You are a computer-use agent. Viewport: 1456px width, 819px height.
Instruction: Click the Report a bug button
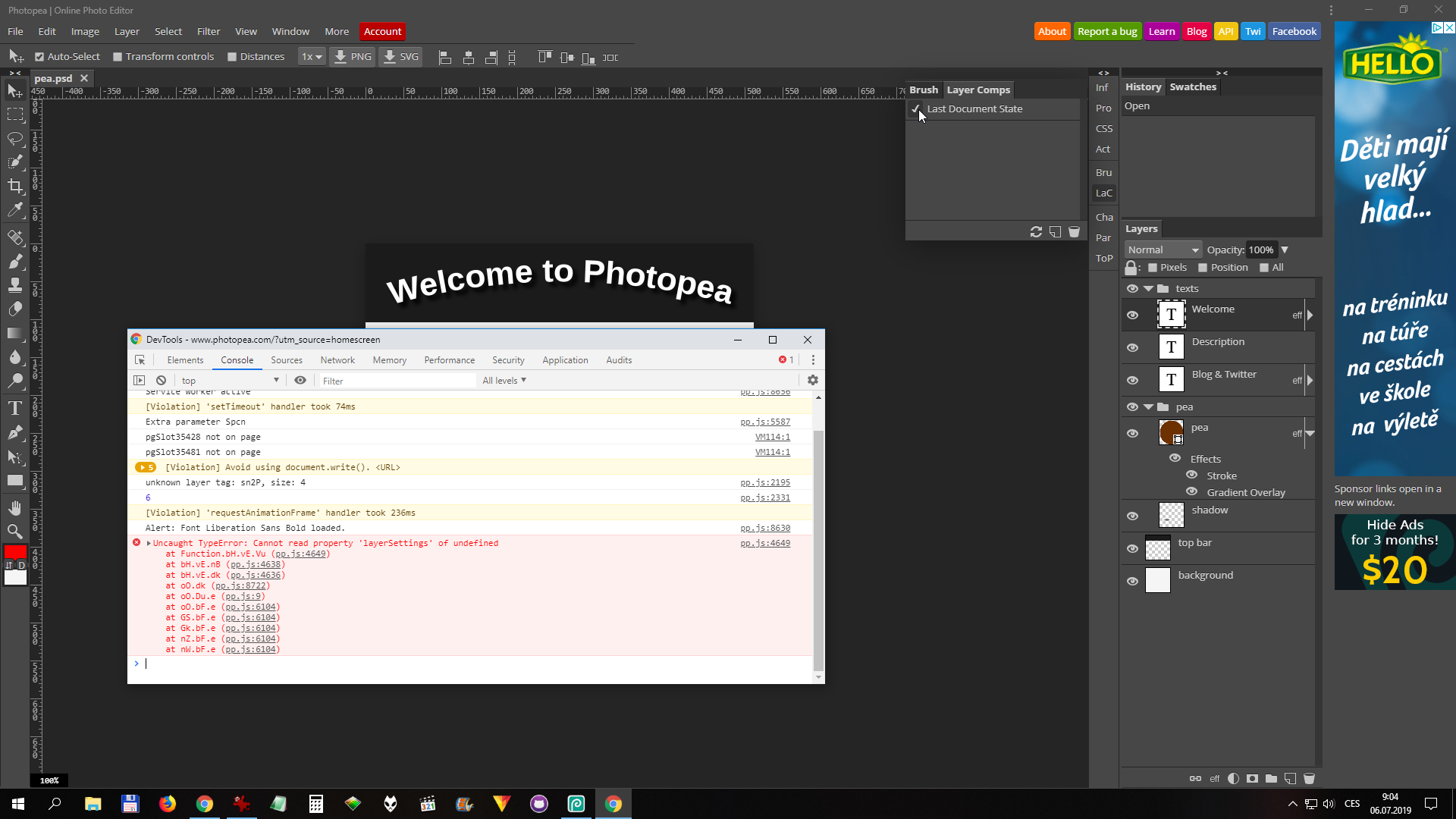coord(1107,31)
